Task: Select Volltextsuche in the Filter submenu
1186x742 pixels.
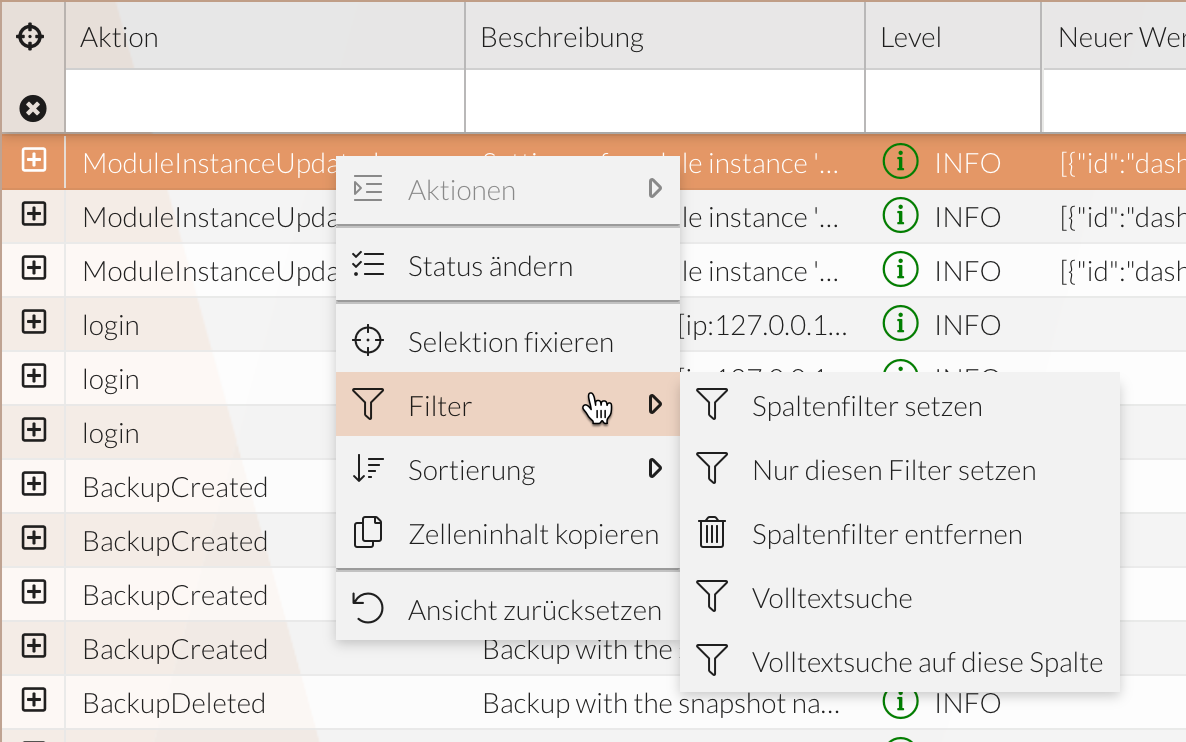Action: tap(833, 597)
